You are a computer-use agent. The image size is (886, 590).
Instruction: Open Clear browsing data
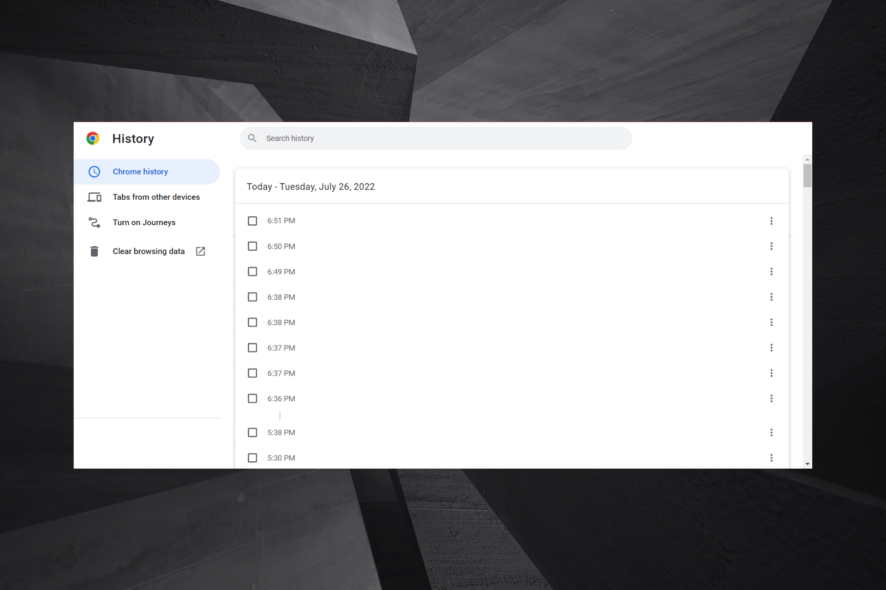147,251
